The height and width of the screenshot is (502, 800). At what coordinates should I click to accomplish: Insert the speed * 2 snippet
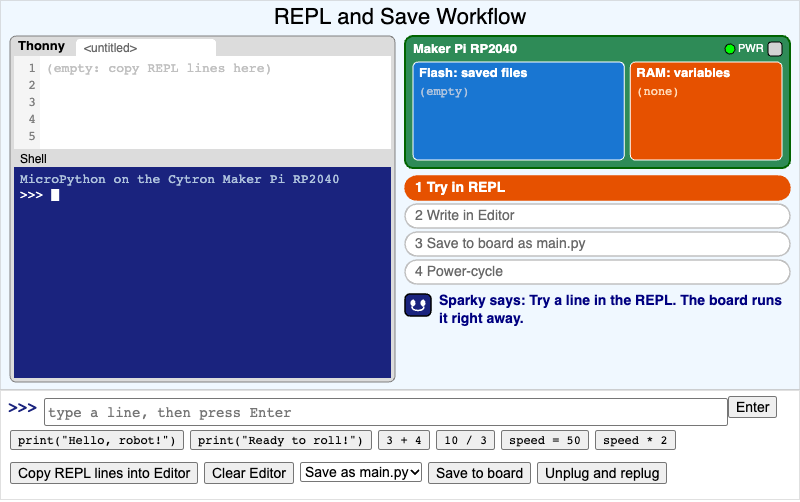point(635,440)
